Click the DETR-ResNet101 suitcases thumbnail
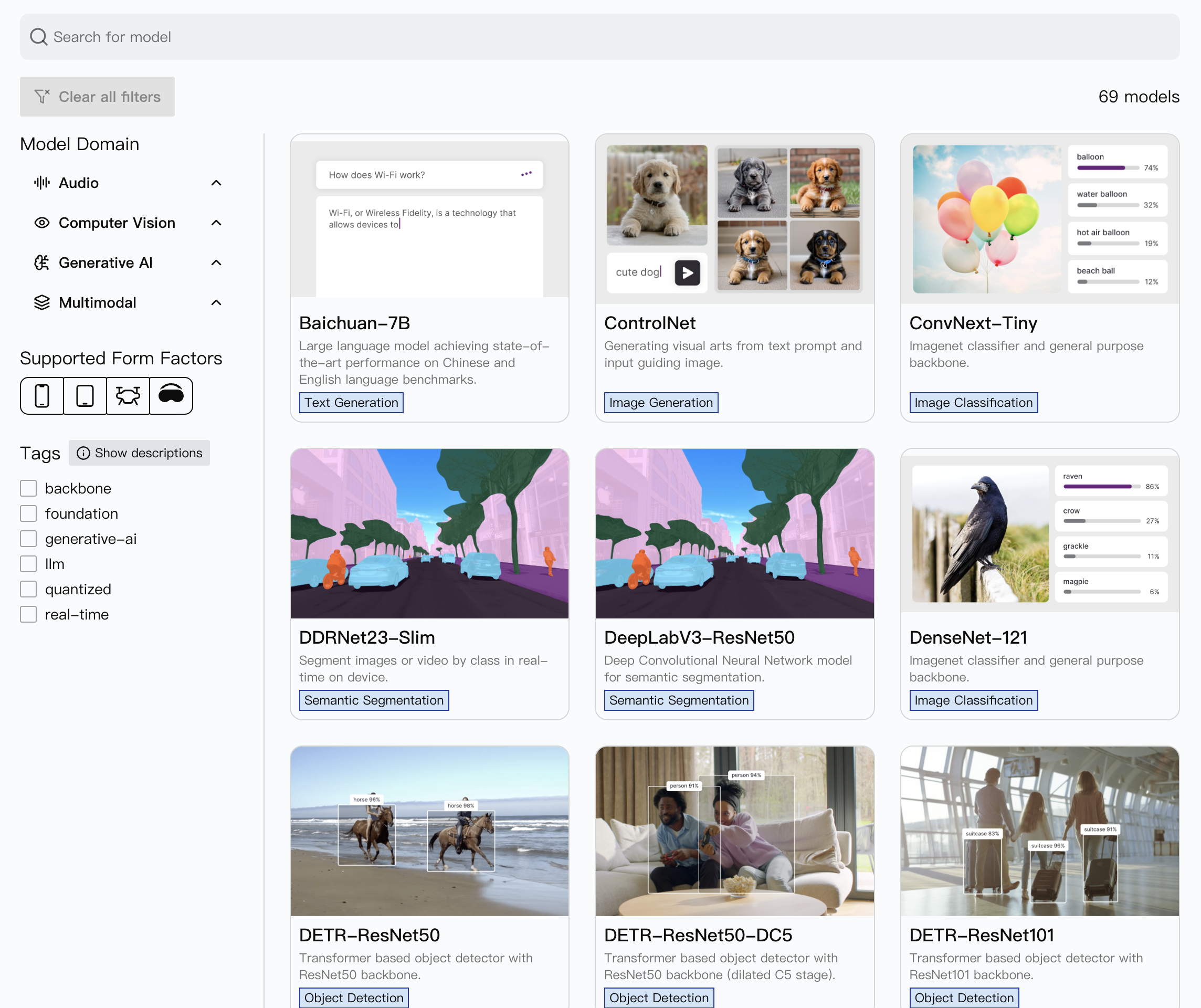This screenshot has width=1201, height=1008. tap(1040, 831)
